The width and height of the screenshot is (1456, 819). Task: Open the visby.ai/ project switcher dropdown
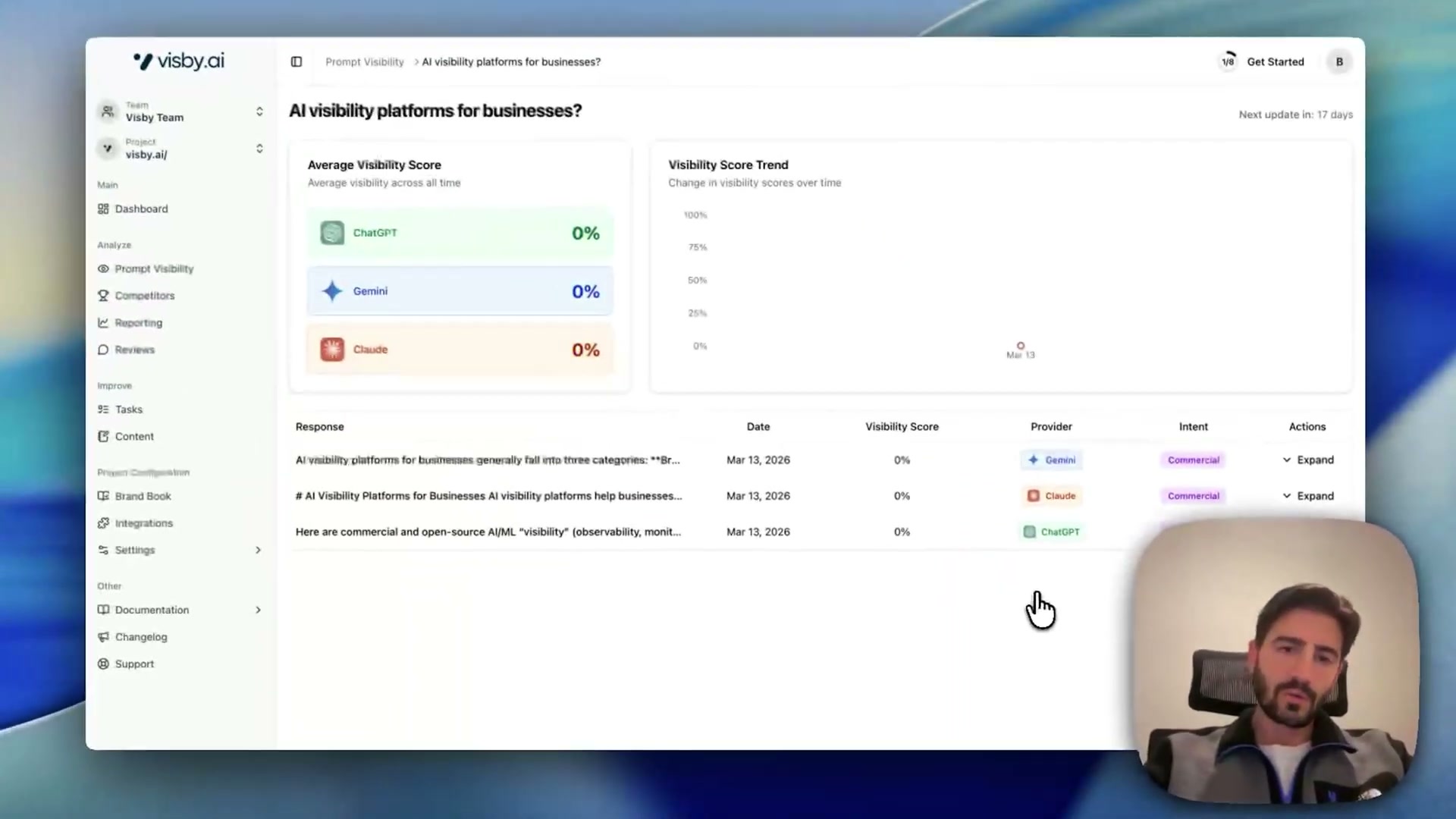180,149
